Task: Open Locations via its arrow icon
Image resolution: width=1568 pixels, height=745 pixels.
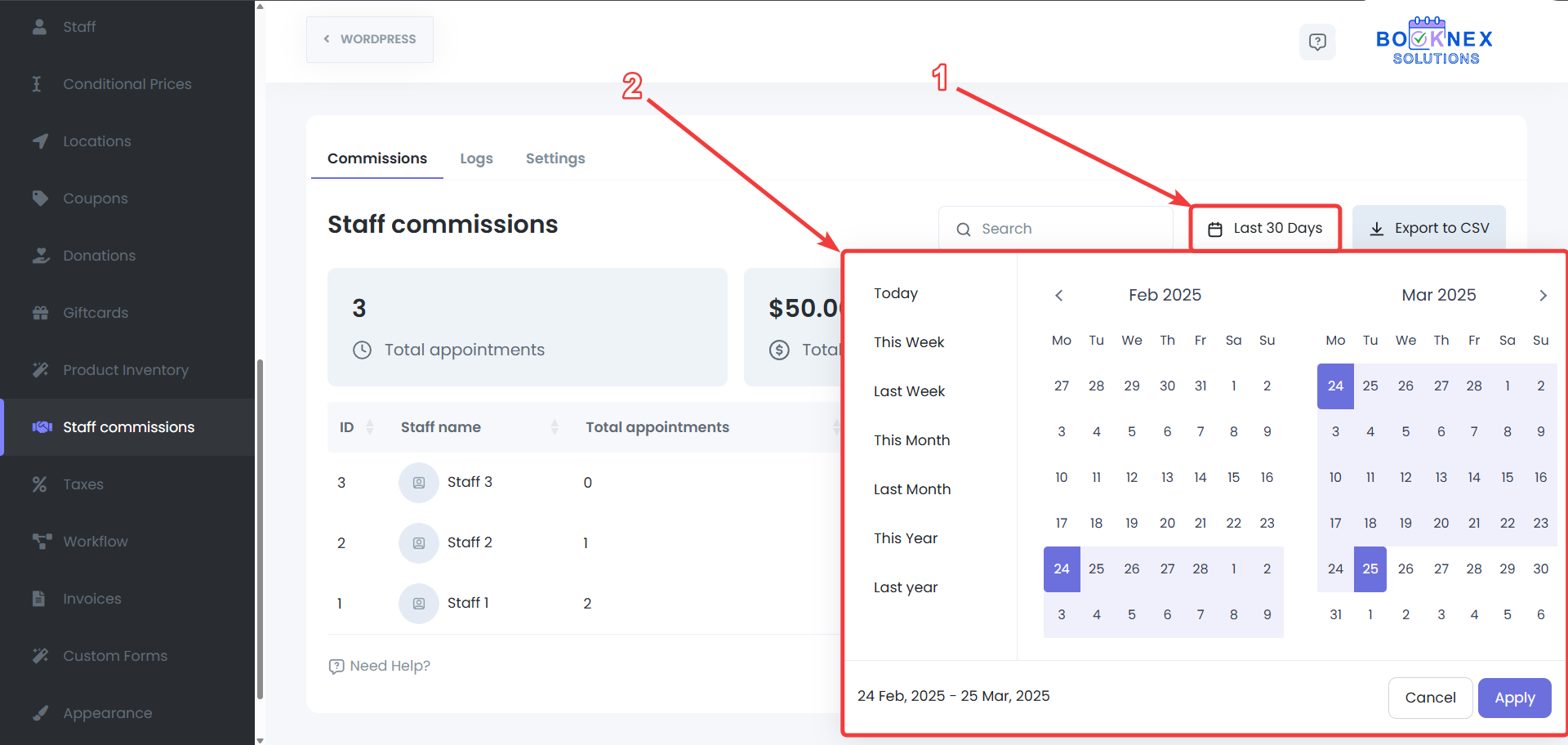Action: (x=40, y=141)
